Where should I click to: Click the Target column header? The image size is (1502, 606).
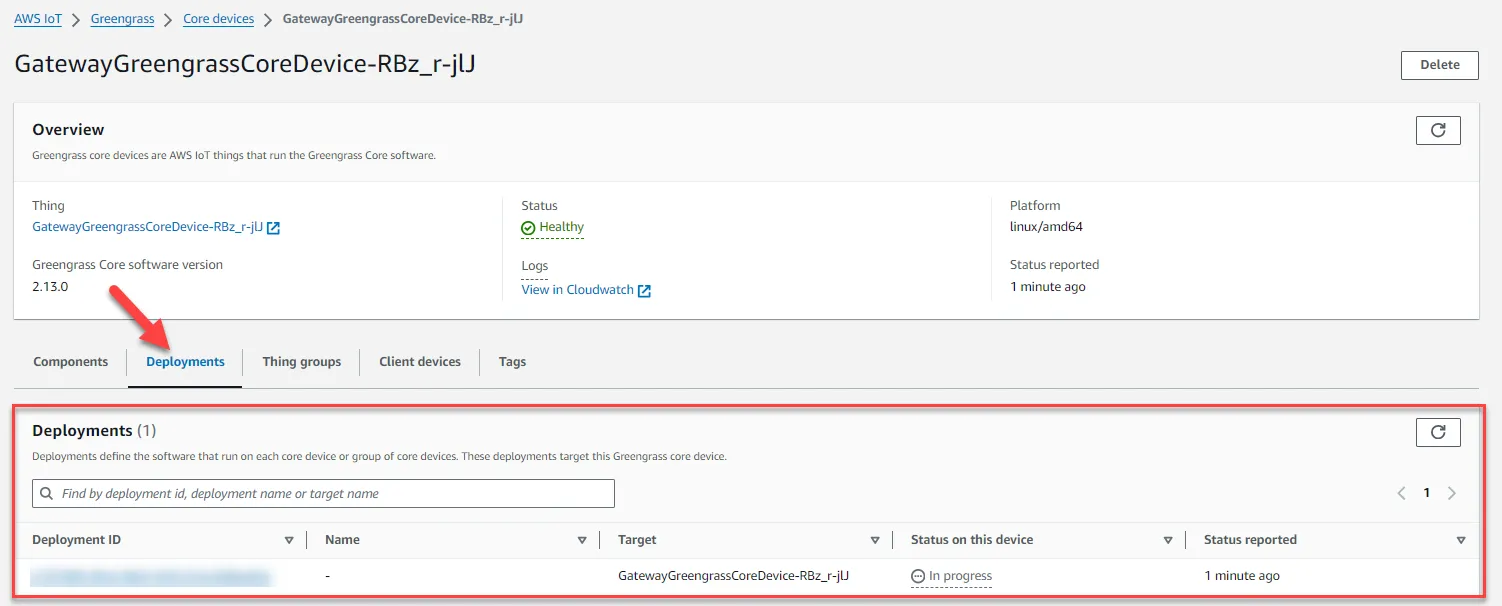[x=637, y=540]
